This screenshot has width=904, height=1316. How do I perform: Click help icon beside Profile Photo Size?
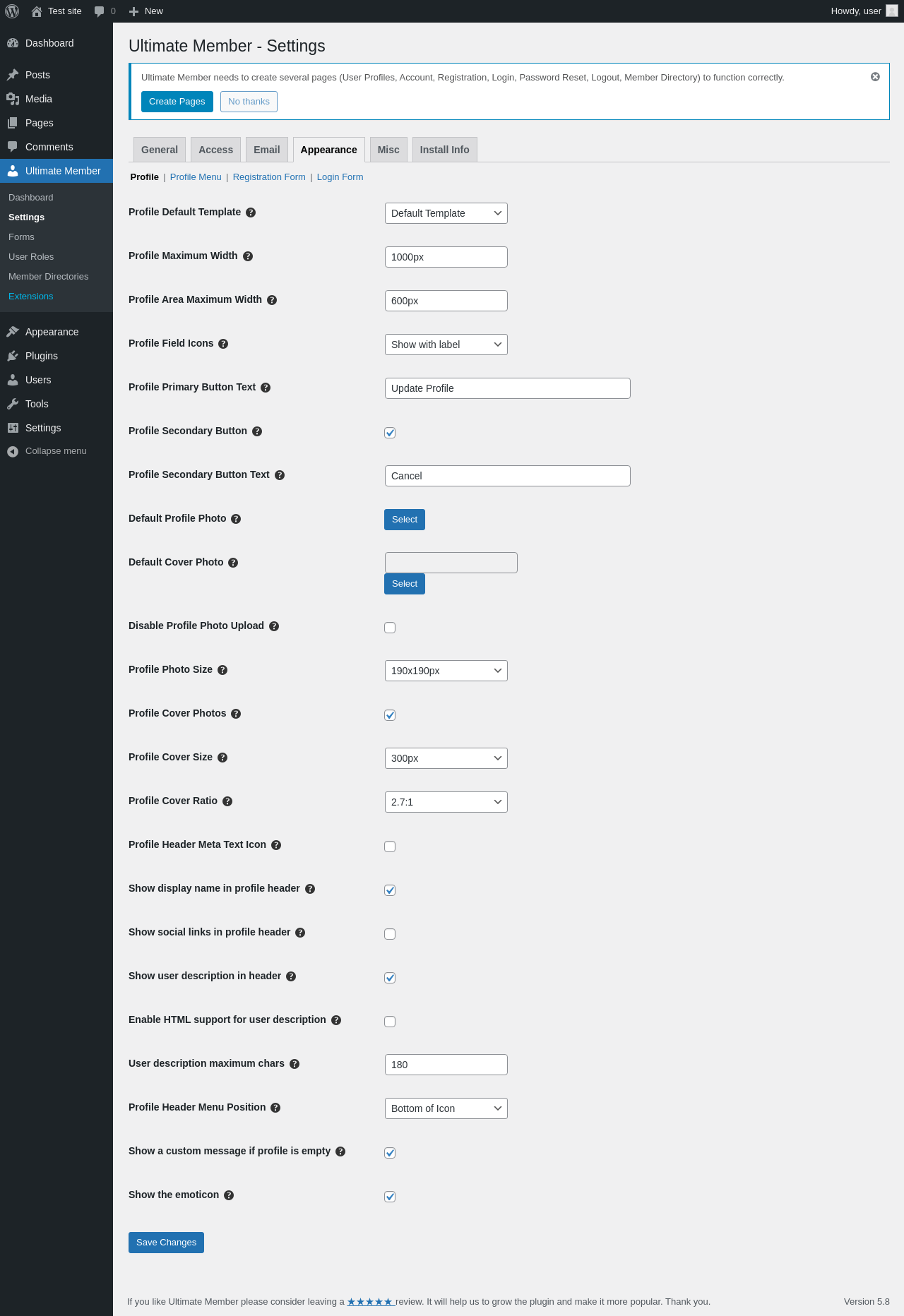222,670
